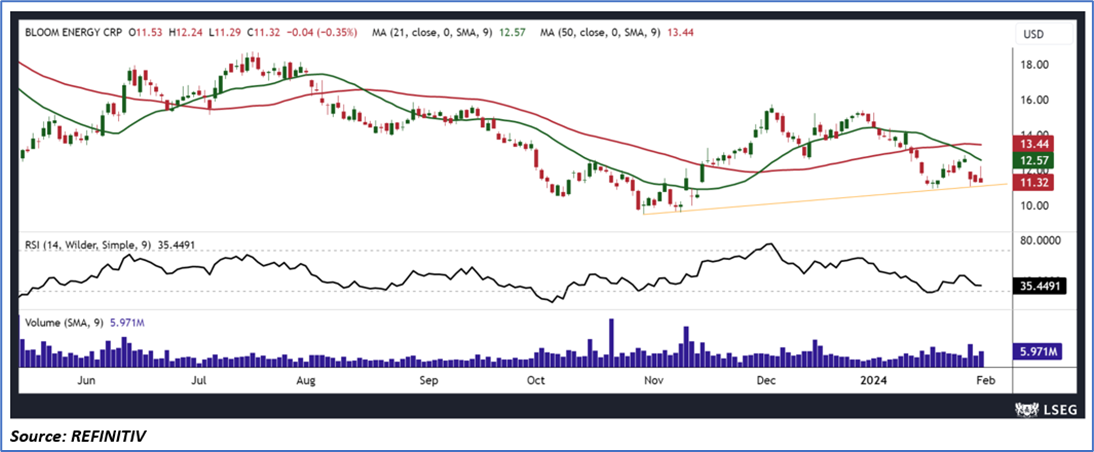Click the 10.00 price axis label
1094x452 pixels.
click(x=1035, y=205)
